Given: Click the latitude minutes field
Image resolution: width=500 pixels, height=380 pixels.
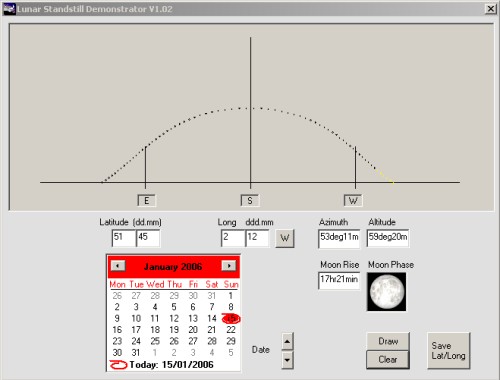Looking at the screenshot, I should [148, 238].
